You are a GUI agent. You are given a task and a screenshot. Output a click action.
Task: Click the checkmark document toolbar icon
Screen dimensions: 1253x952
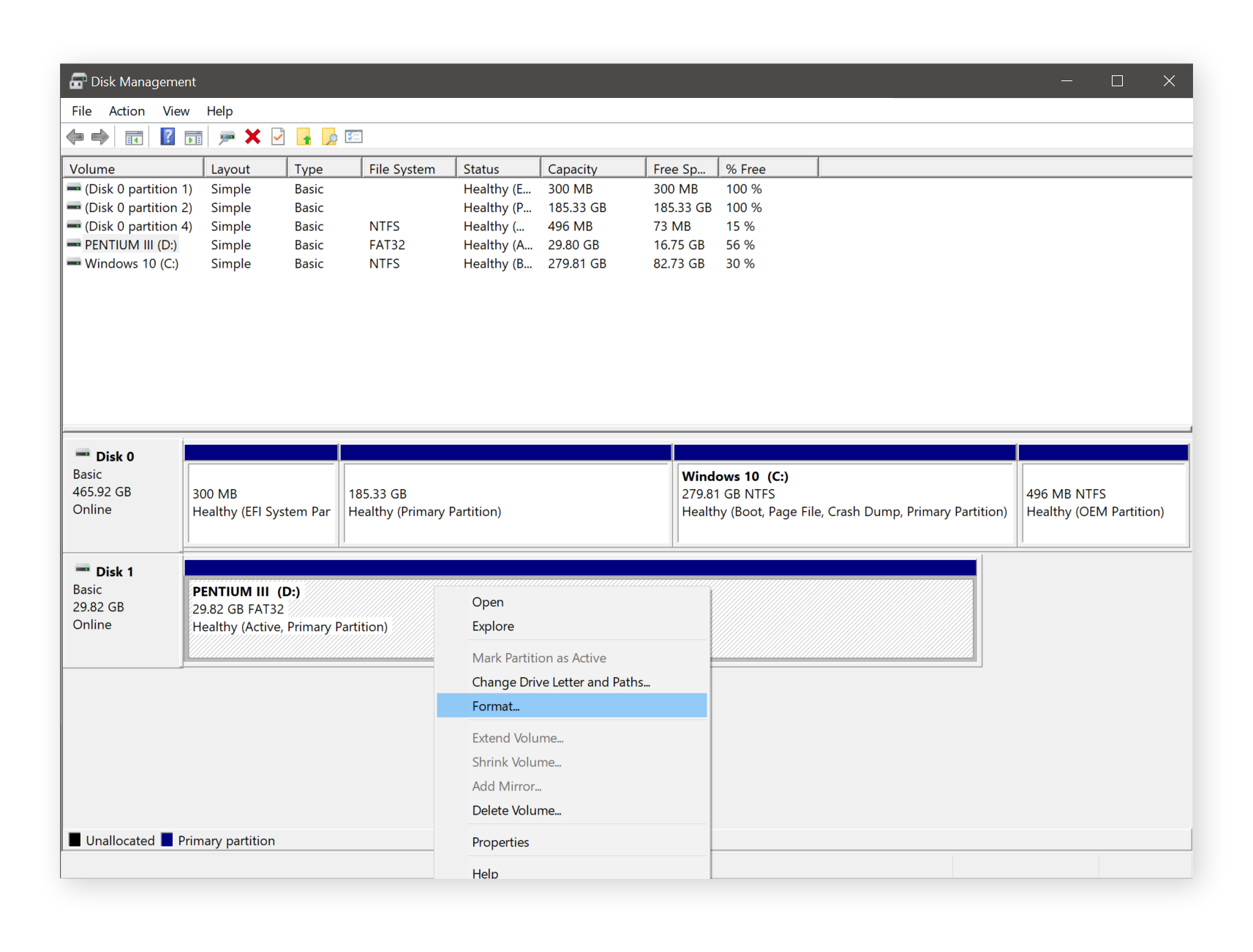click(x=277, y=137)
